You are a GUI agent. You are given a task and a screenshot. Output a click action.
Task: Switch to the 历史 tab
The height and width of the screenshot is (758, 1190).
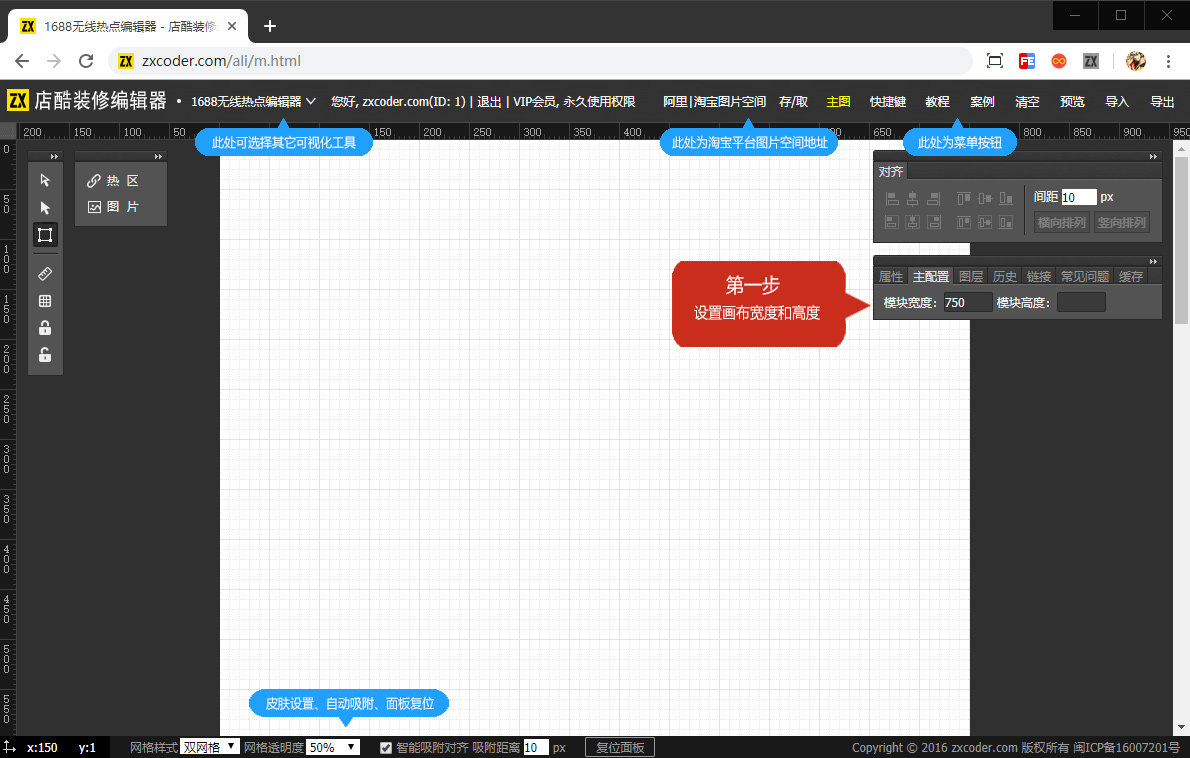pyautogui.click(x=1005, y=276)
